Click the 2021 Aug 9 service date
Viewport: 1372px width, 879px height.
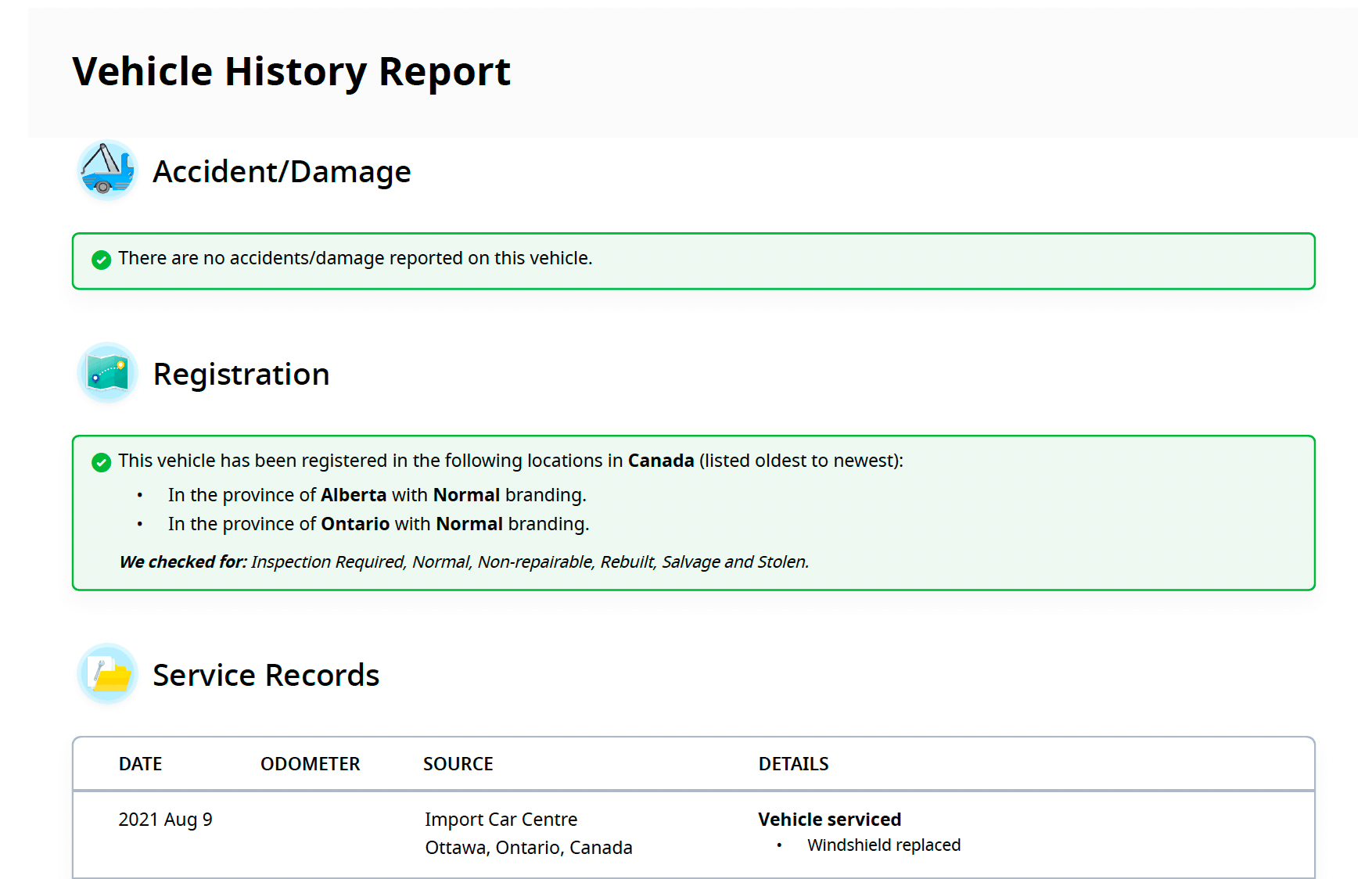(165, 820)
